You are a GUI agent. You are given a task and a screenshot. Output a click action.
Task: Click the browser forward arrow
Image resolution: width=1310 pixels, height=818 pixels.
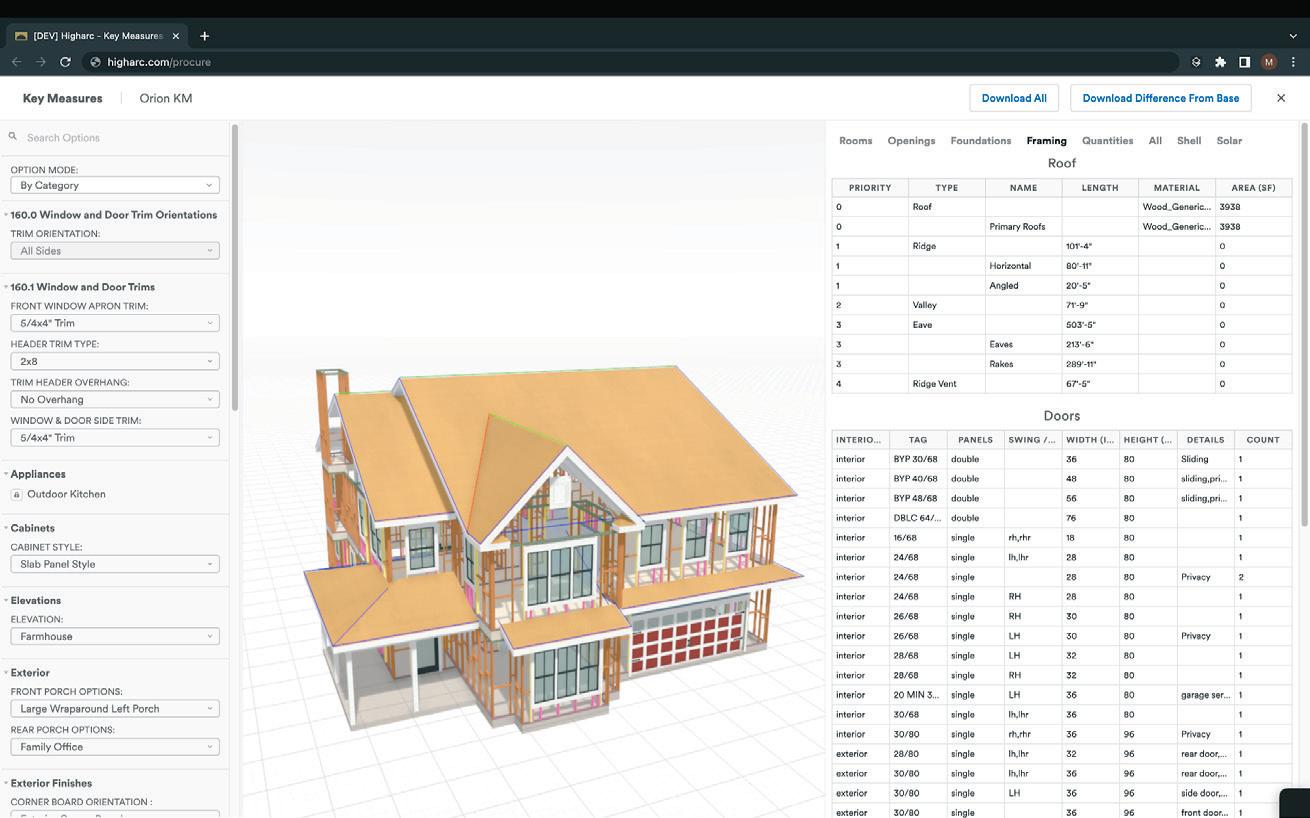41,62
